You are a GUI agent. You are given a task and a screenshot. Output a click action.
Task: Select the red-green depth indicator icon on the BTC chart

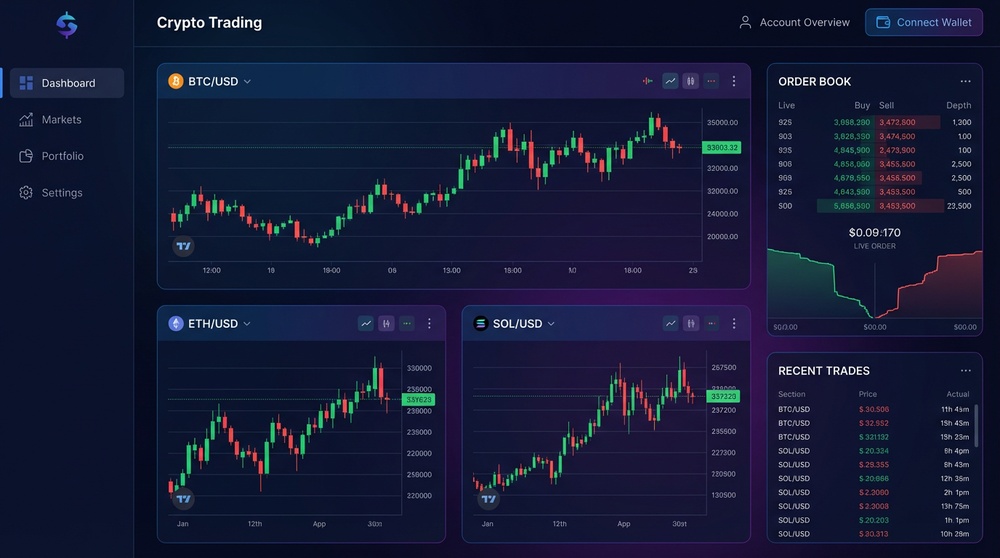coord(647,81)
